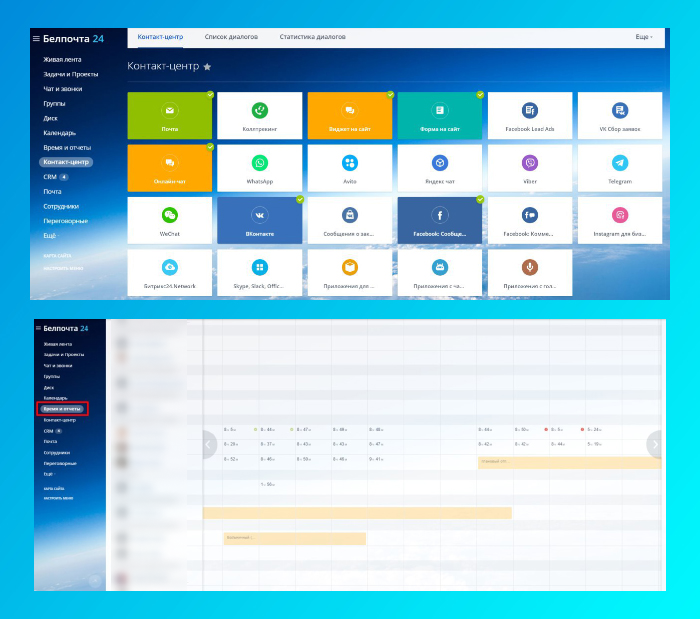
Task: Click КАРТА САЙТА link in Контакт-центр screen
Action: [x=57, y=256]
